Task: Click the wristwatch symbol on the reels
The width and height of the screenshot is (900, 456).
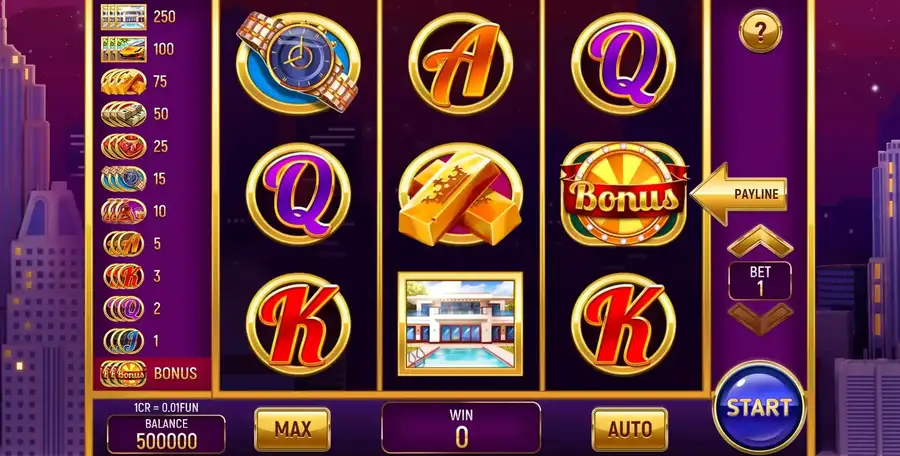Action: (298, 62)
